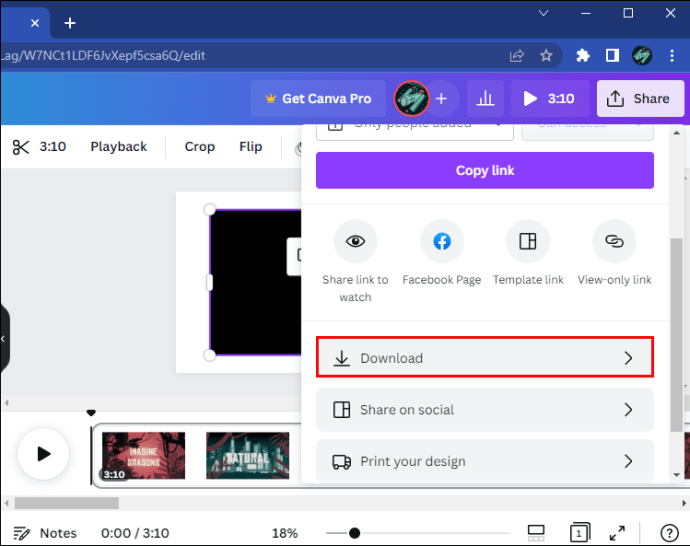Expand Share on social option
690x546 pixels.
click(484, 410)
